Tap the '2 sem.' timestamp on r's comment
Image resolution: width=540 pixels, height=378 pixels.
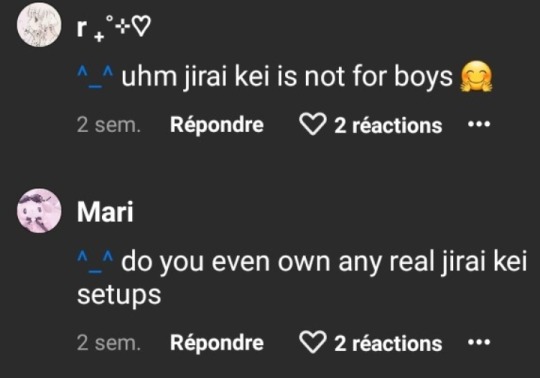(x=109, y=125)
